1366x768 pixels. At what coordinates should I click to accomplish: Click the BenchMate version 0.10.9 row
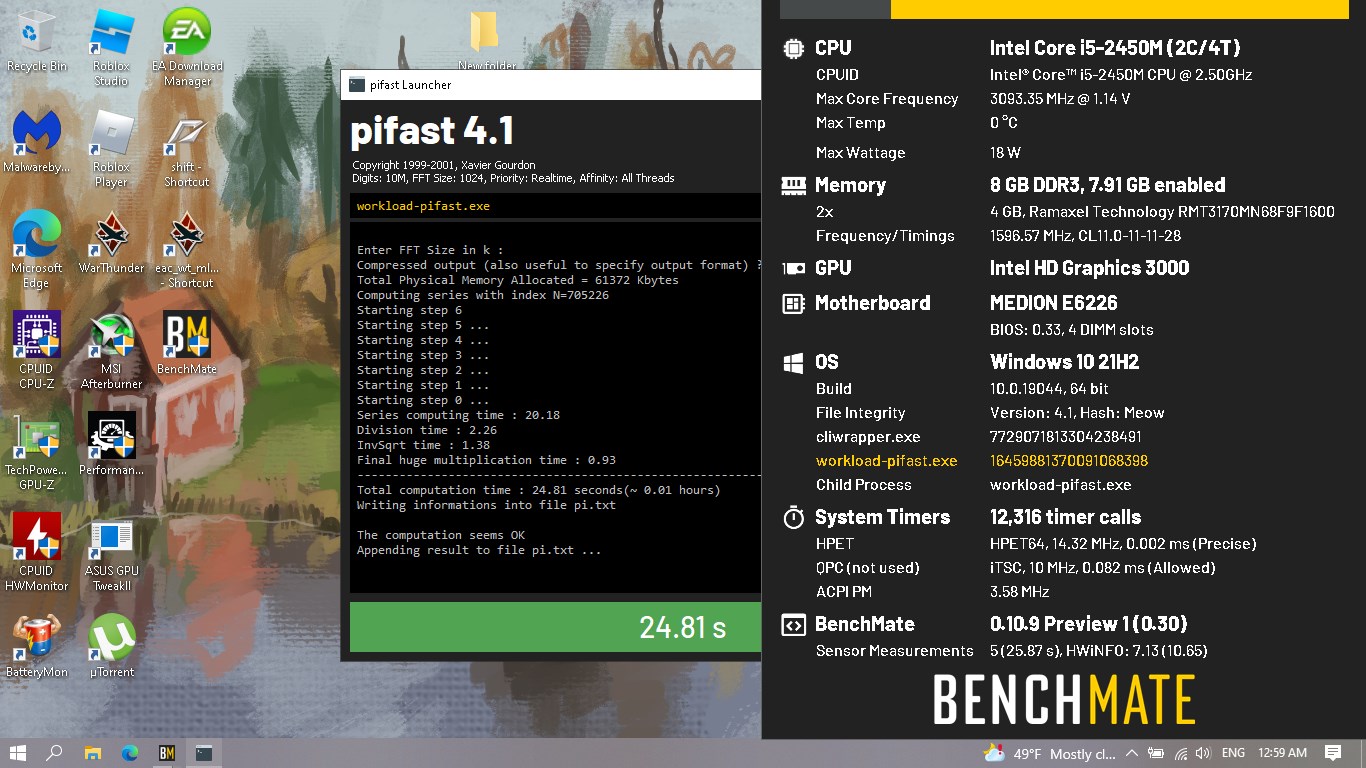click(984, 624)
